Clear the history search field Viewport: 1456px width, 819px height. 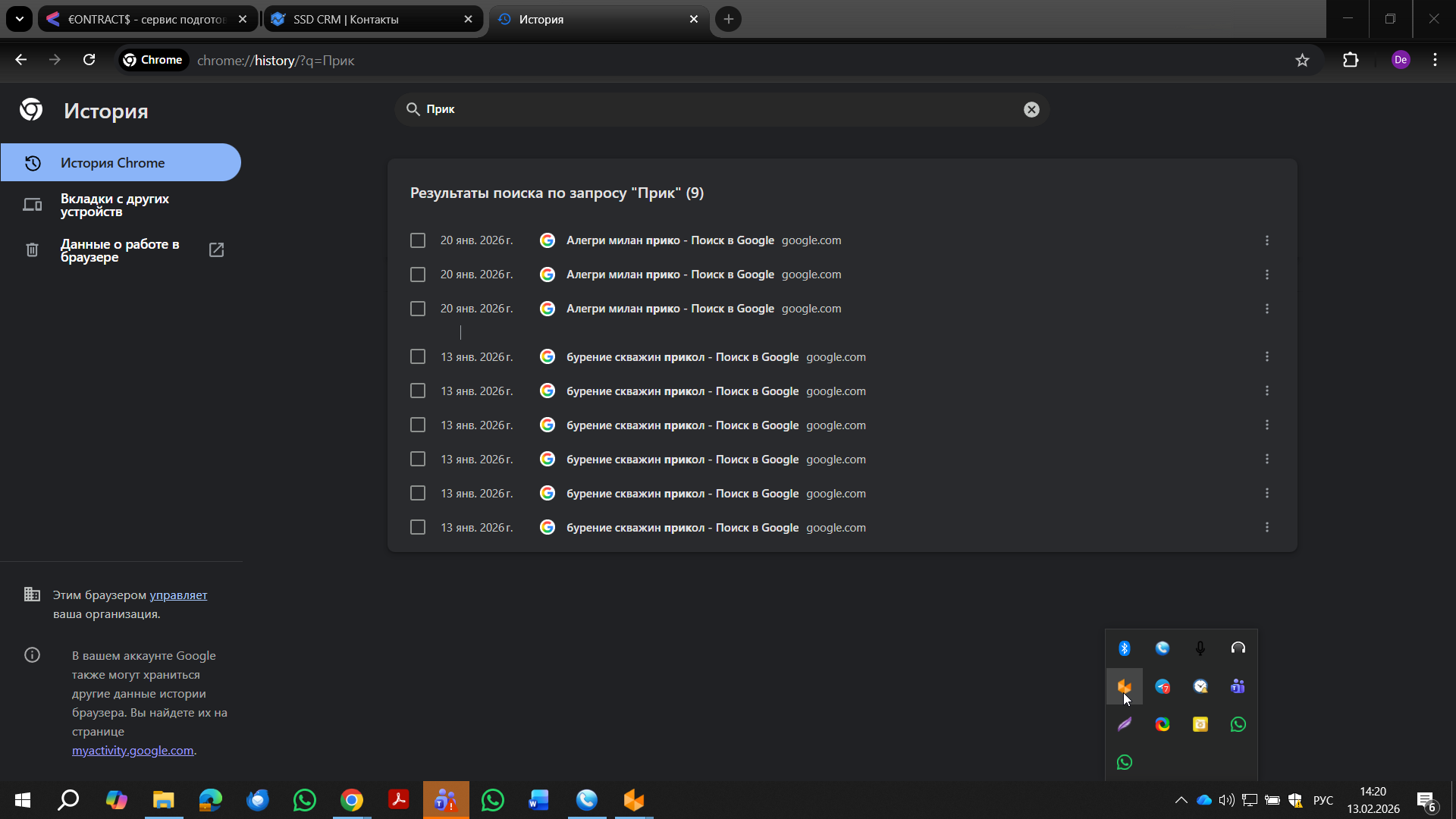pos(1031,109)
